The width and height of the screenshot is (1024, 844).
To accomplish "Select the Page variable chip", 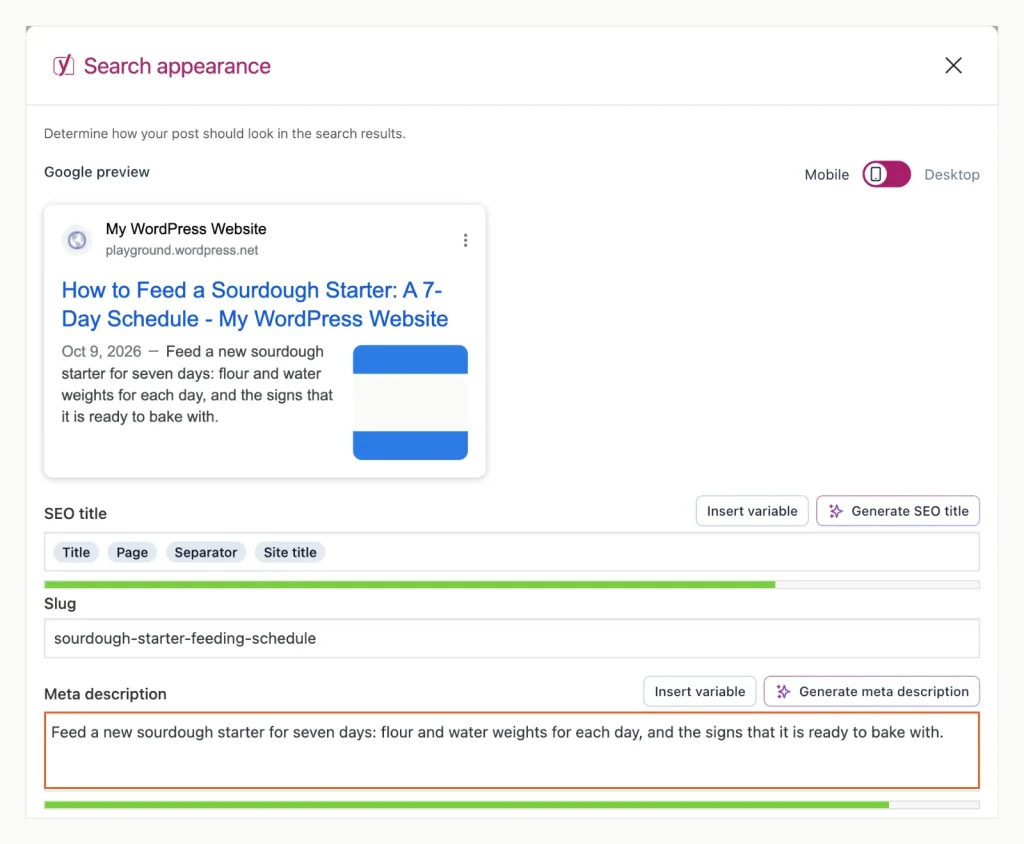I will pos(132,552).
